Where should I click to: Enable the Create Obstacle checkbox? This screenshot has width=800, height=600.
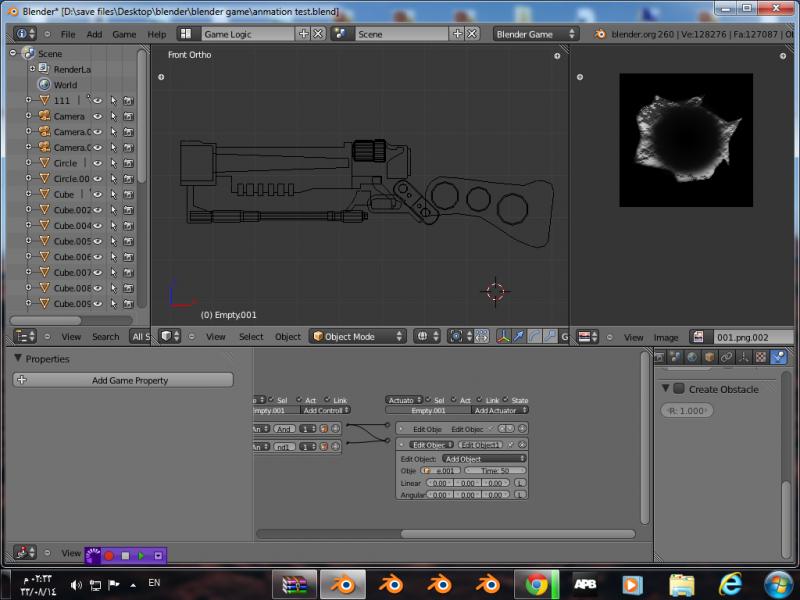pyautogui.click(x=678, y=389)
